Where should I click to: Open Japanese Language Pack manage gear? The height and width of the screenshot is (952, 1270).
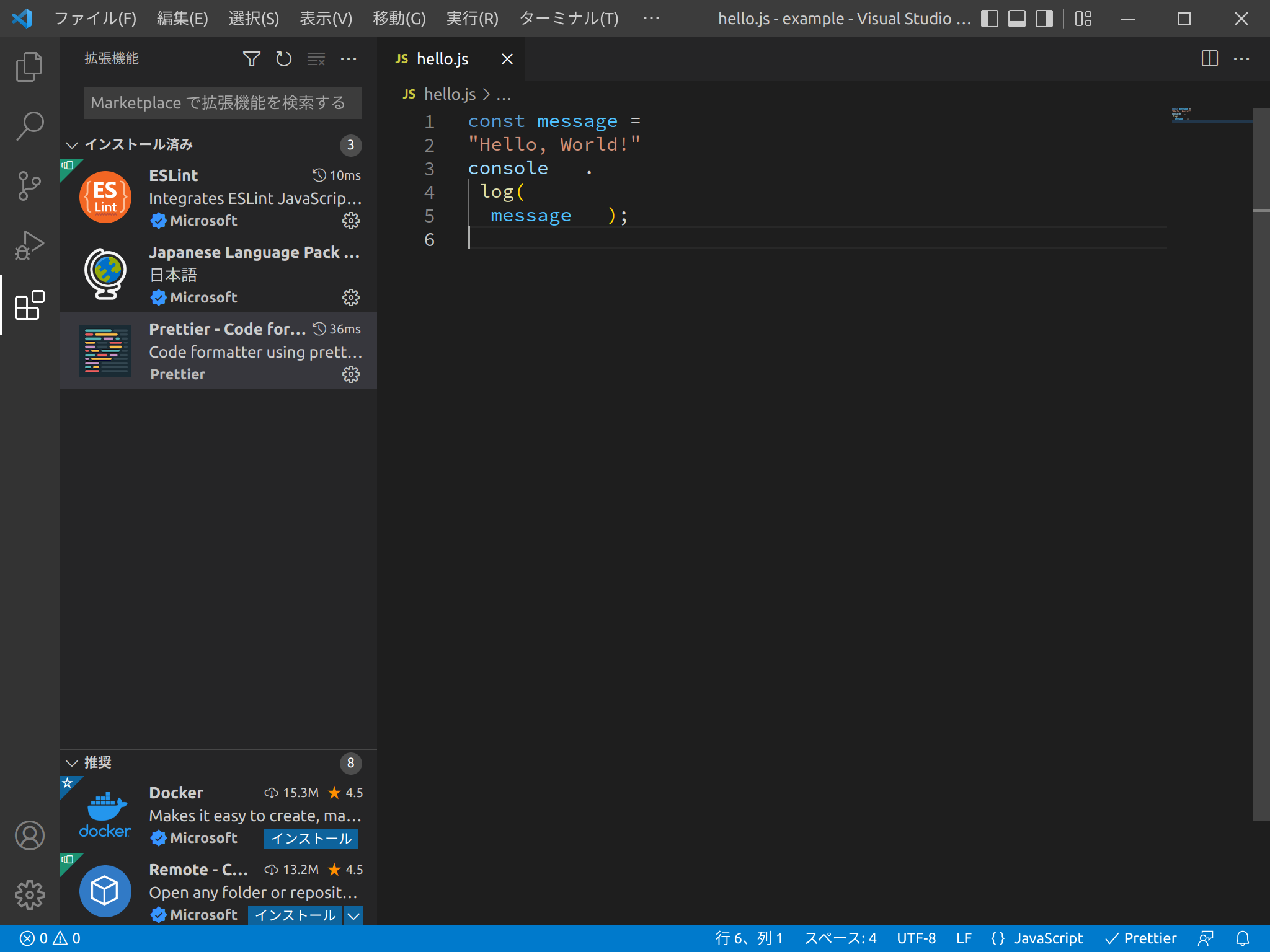(x=351, y=297)
